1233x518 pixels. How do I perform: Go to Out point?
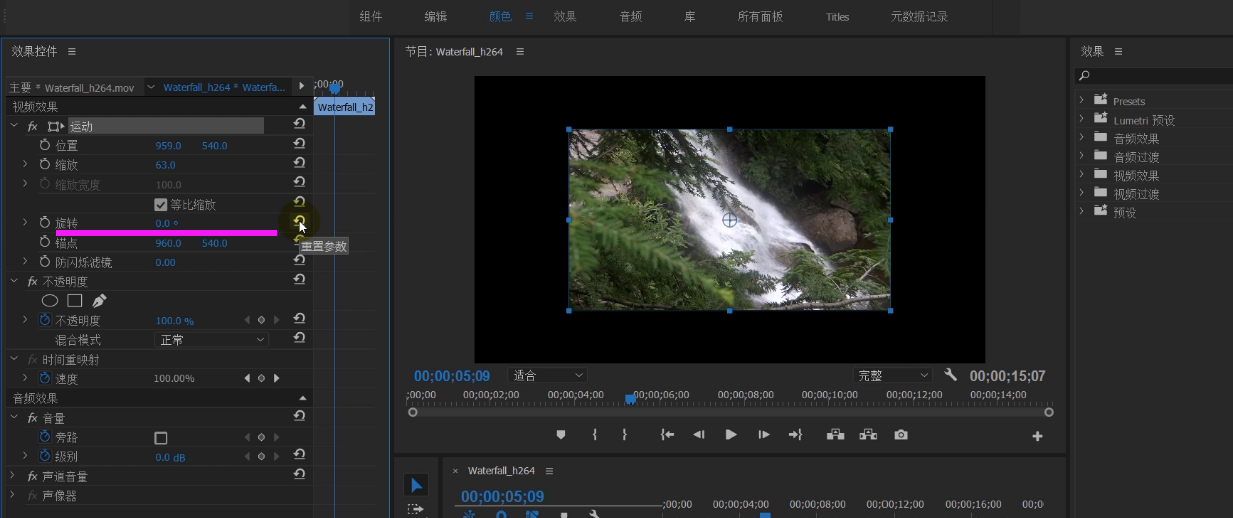coord(796,435)
